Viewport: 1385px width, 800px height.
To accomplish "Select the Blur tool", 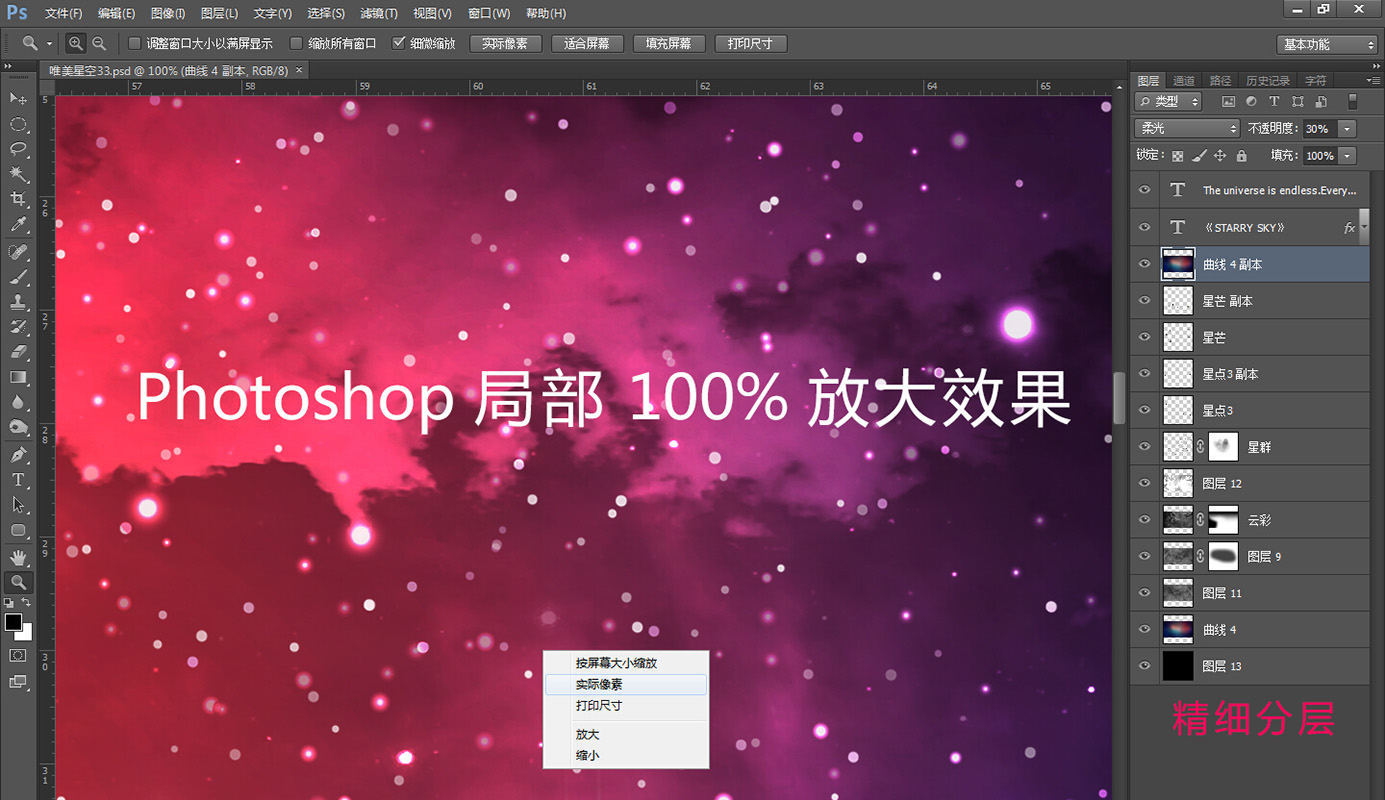I will pyautogui.click(x=18, y=402).
